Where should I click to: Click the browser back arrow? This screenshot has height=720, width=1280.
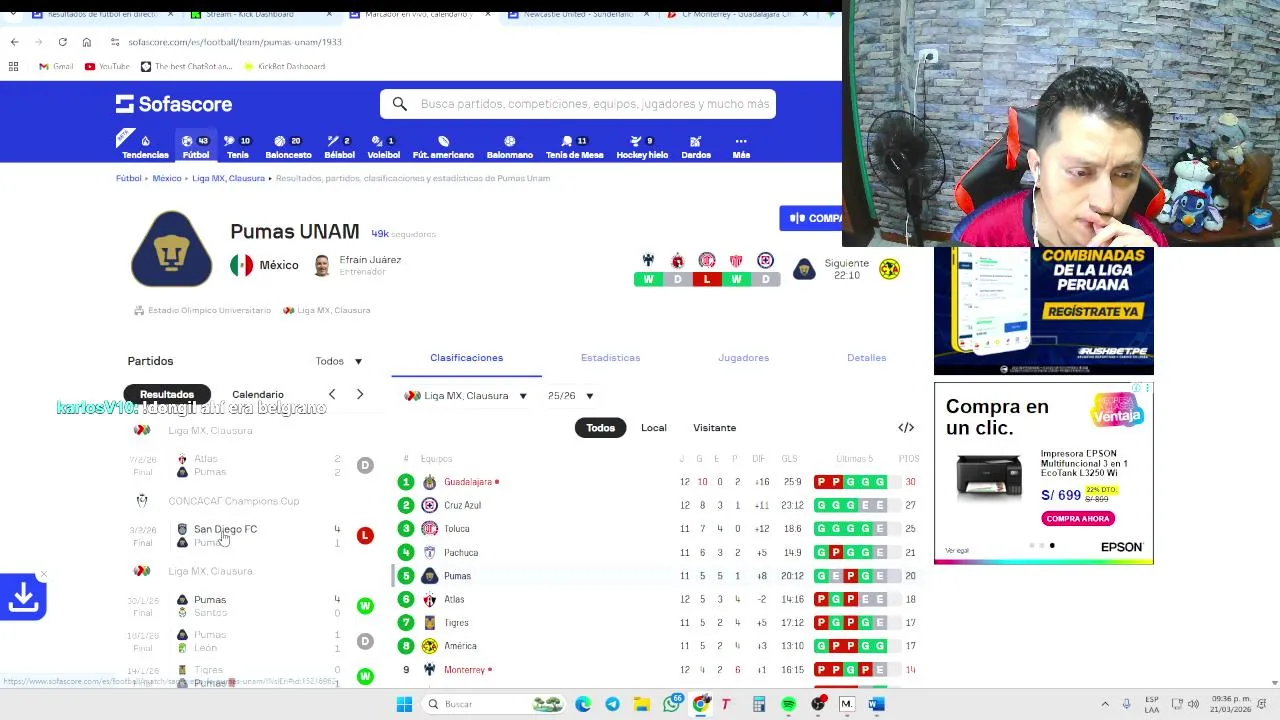tap(14, 42)
